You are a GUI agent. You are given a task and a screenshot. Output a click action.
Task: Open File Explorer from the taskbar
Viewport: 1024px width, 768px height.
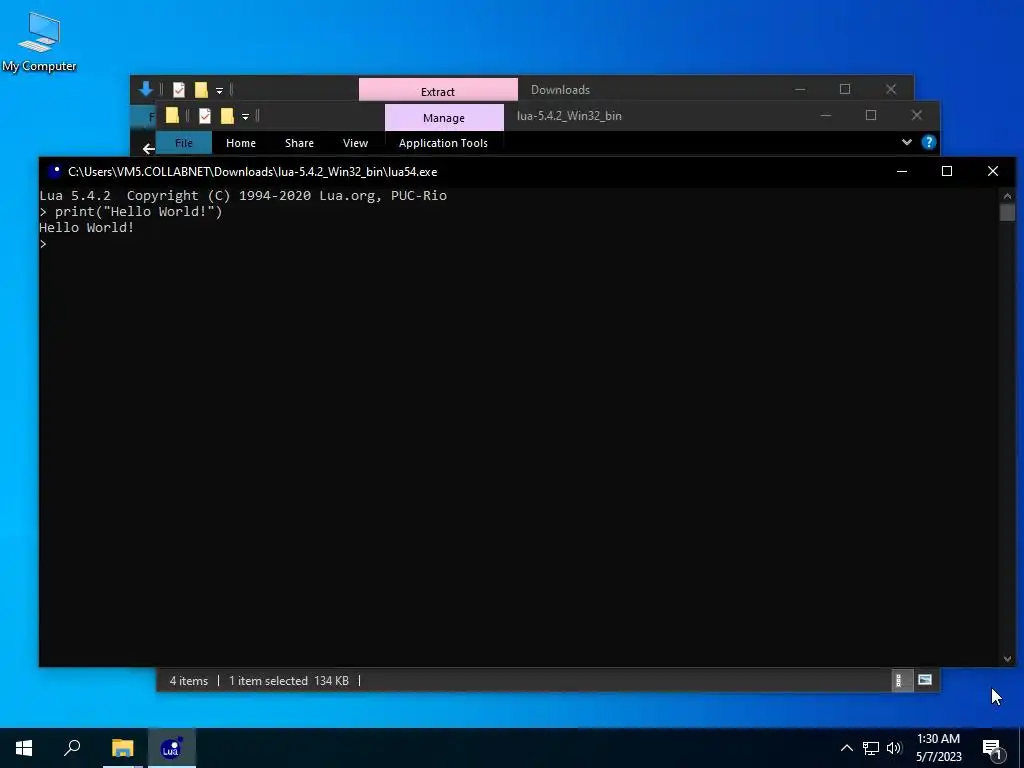coord(122,748)
